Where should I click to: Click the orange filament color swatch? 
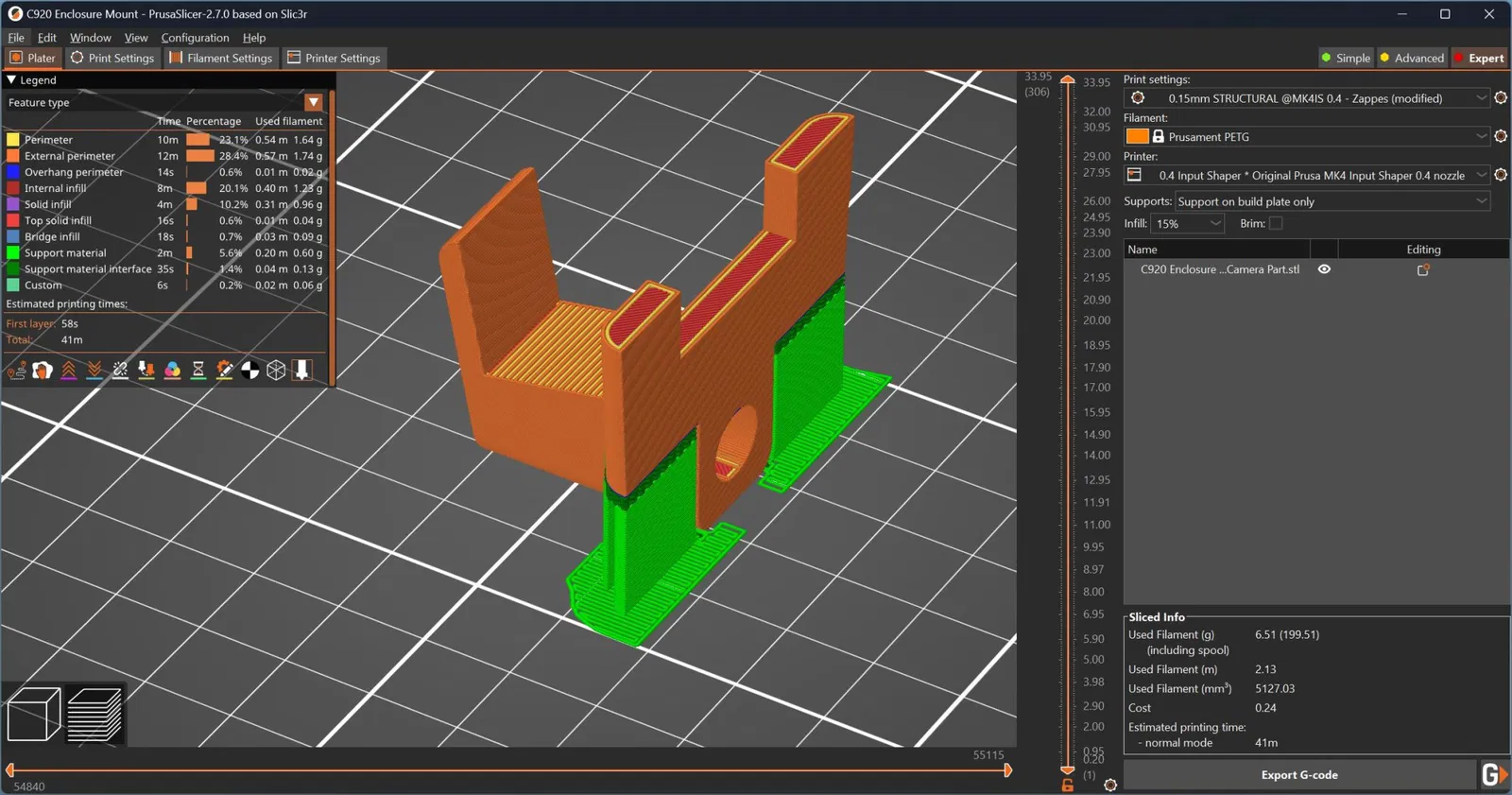click(1137, 136)
